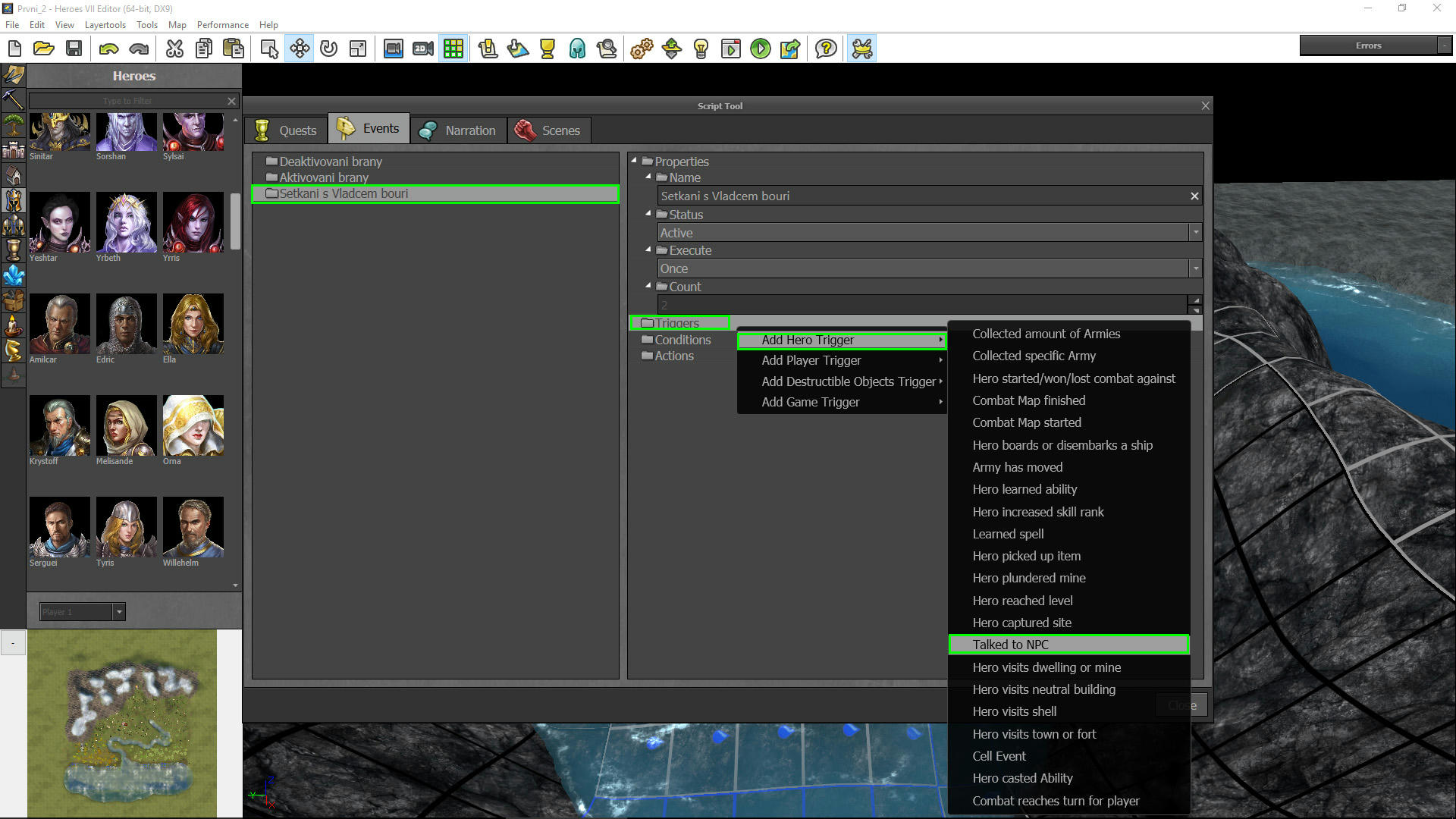The height and width of the screenshot is (819, 1456).
Task: Activate the rotate tool
Action: pyautogui.click(x=328, y=49)
